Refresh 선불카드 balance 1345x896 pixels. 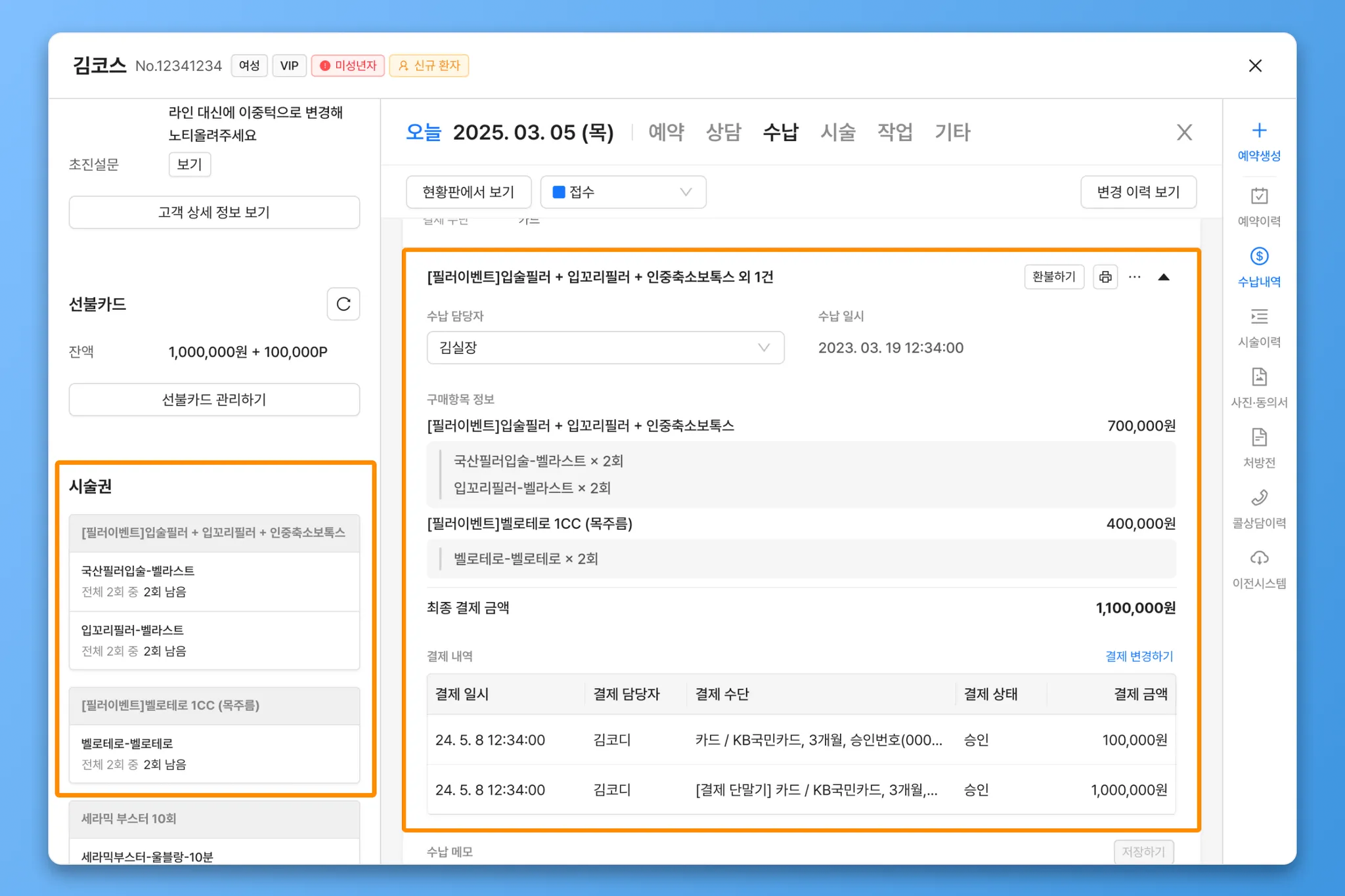pos(343,304)
